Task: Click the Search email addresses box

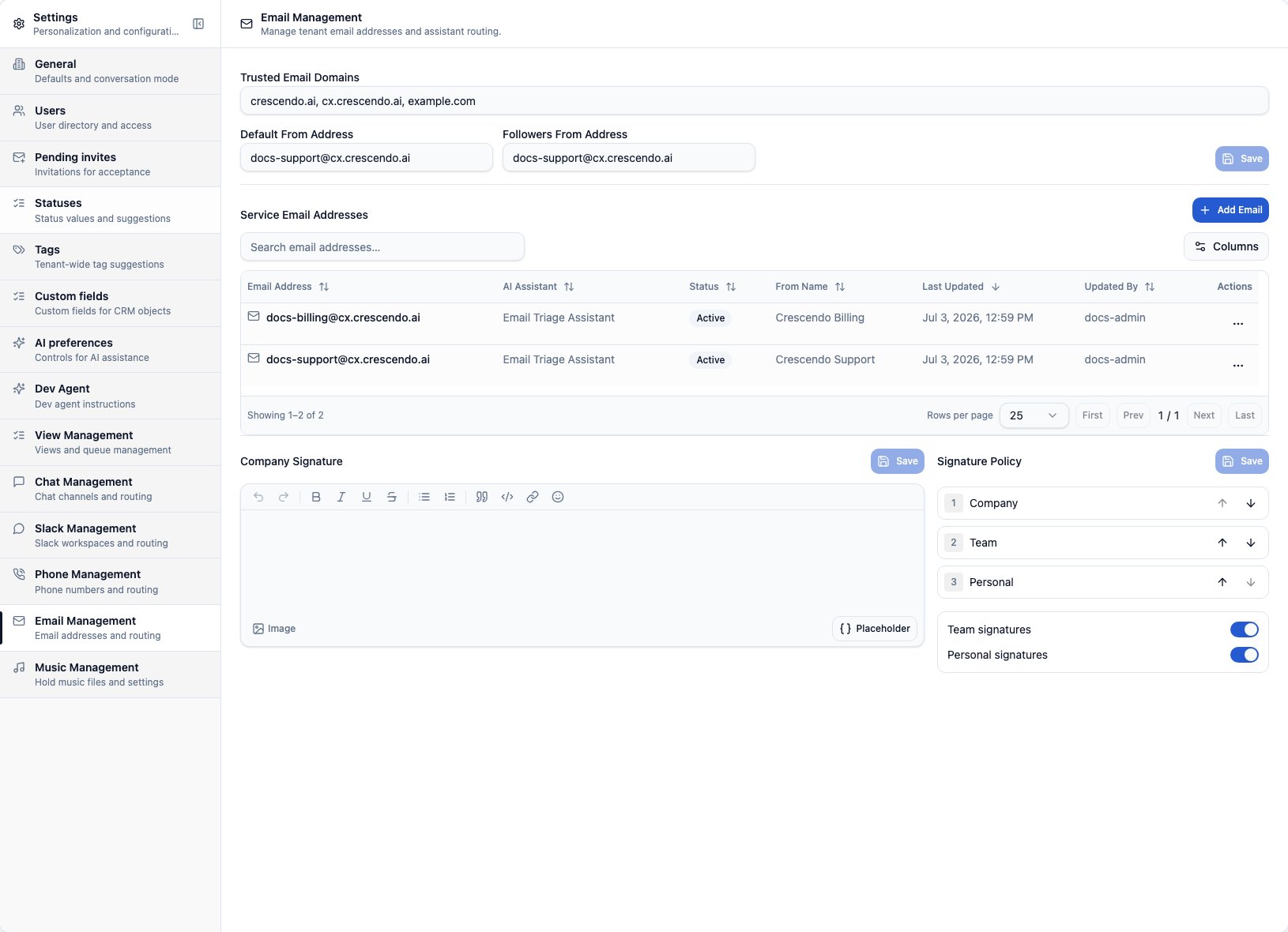Action: pyautogui.click(x=382, y=247)
